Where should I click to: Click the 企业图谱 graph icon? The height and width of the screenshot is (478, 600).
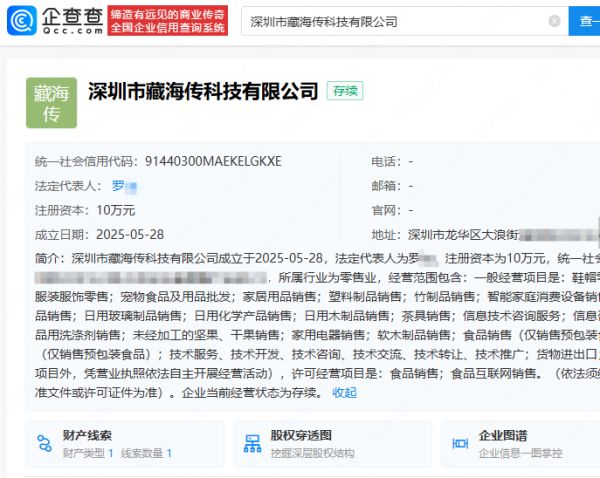(x=459, y=443)
